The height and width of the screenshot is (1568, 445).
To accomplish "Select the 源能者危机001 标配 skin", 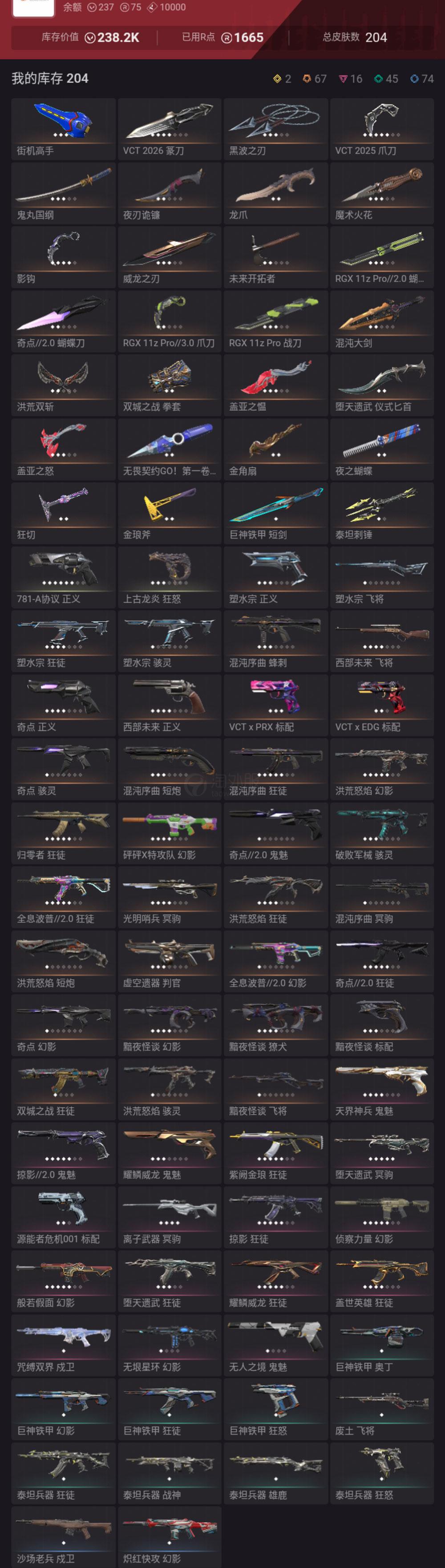I will (63, 1217).
